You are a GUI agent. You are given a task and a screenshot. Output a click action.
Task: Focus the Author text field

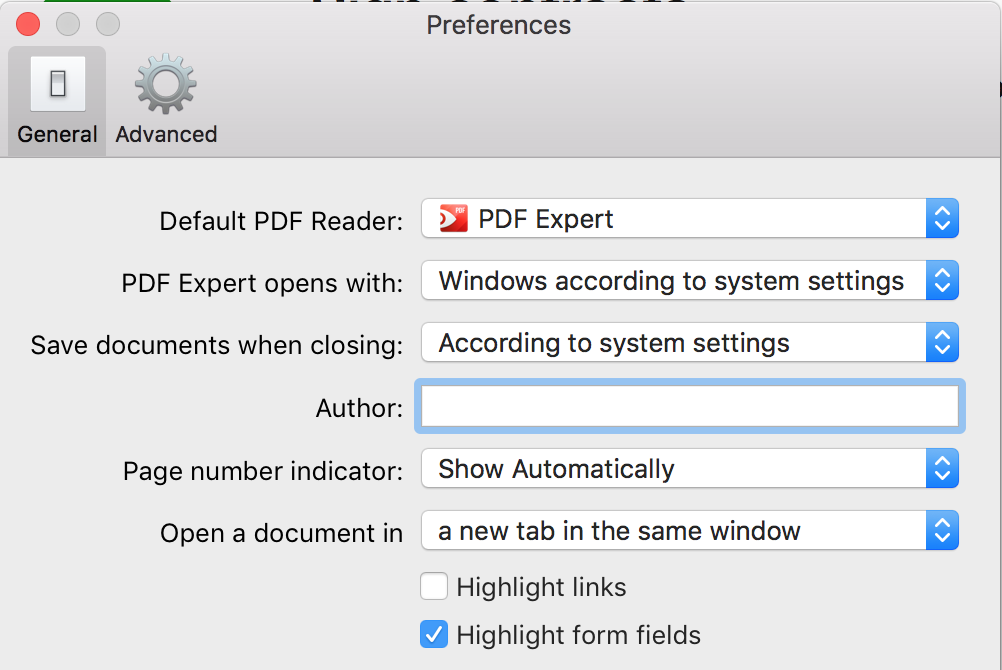[x=689, y=407]
